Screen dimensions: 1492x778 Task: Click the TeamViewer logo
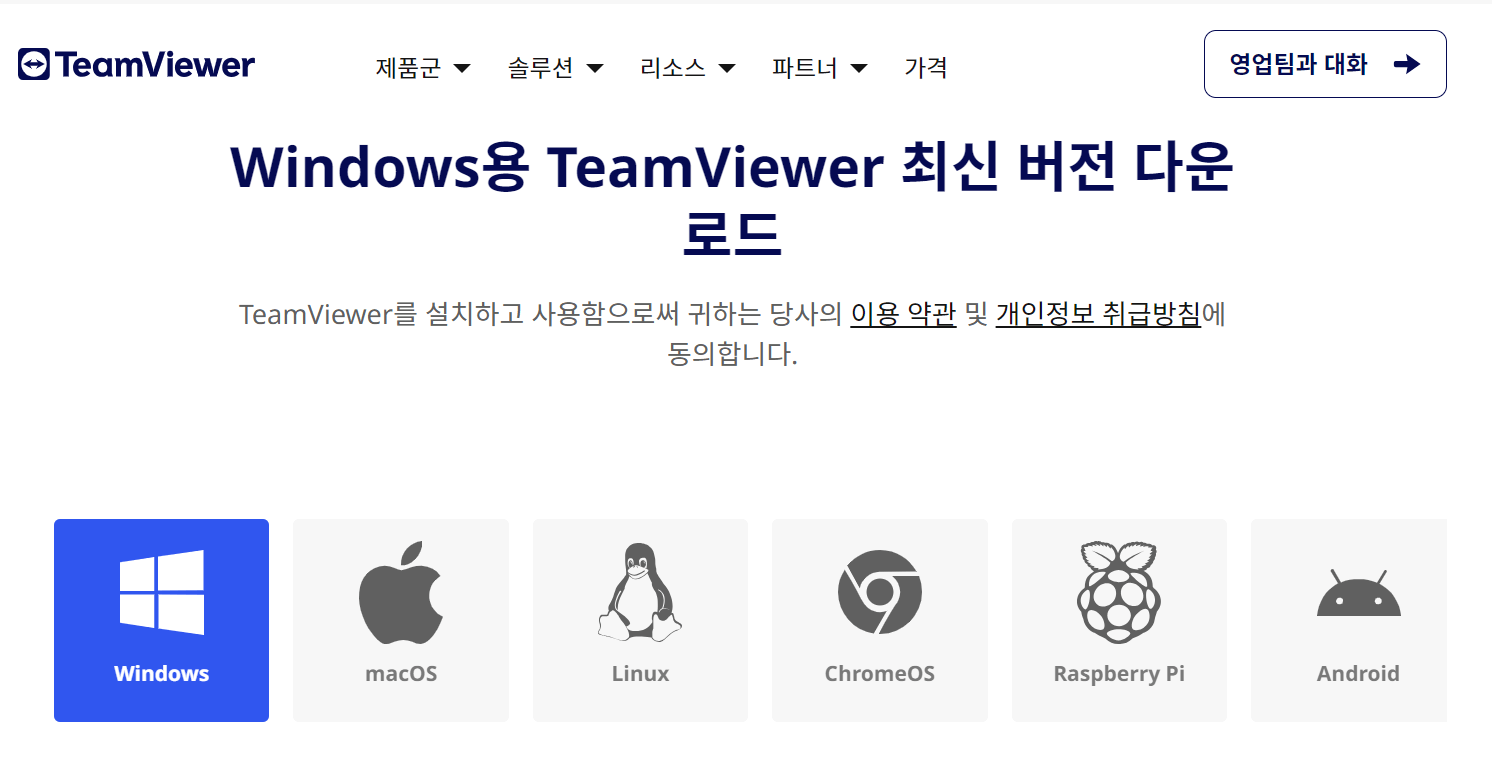point(136,65)
